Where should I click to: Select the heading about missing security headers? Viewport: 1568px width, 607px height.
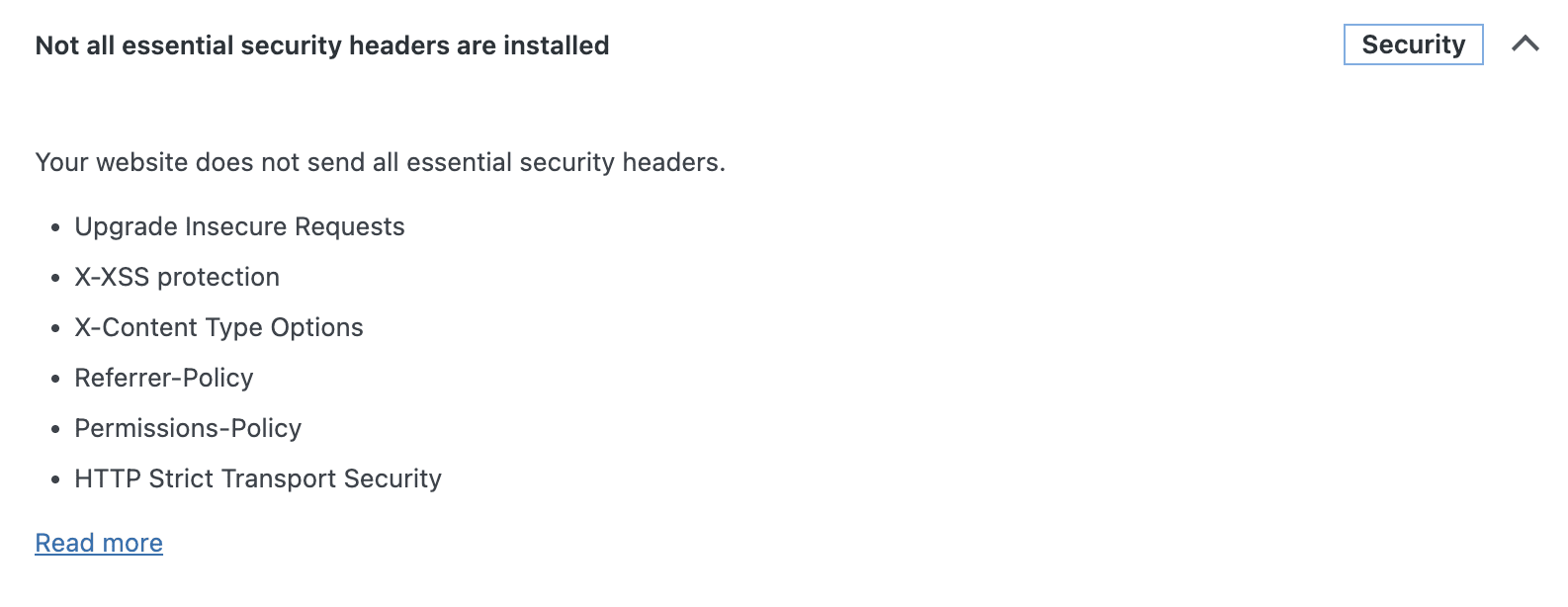(322, 44)
